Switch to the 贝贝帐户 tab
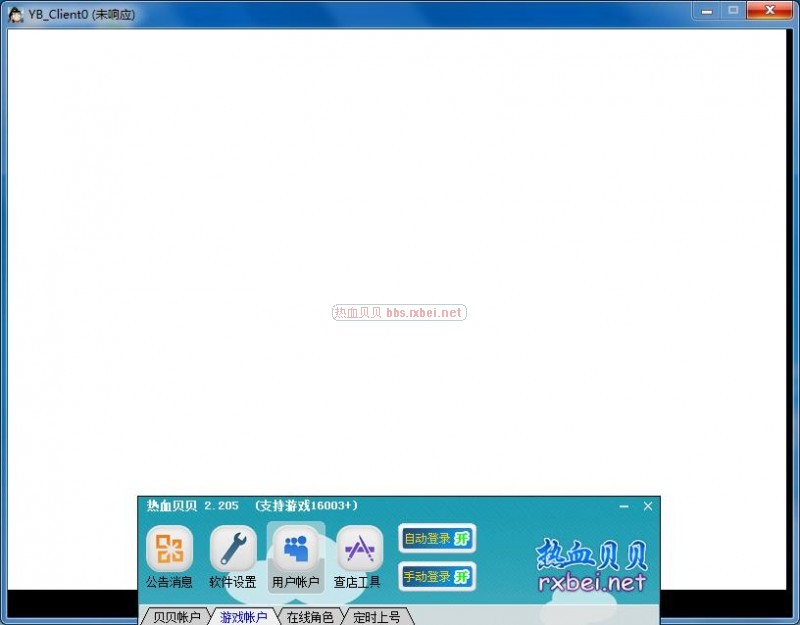The image size is (800, 625). [176, 617]
